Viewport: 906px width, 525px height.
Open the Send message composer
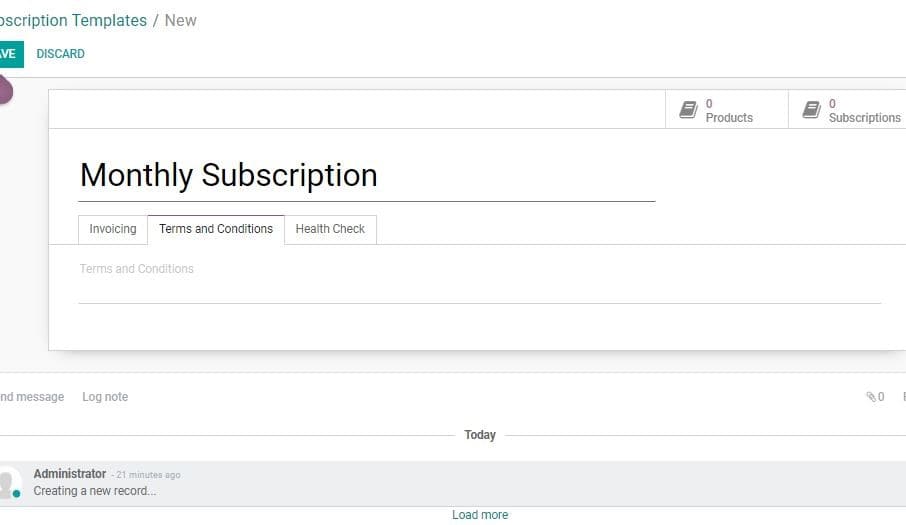[x=31, y=397]
